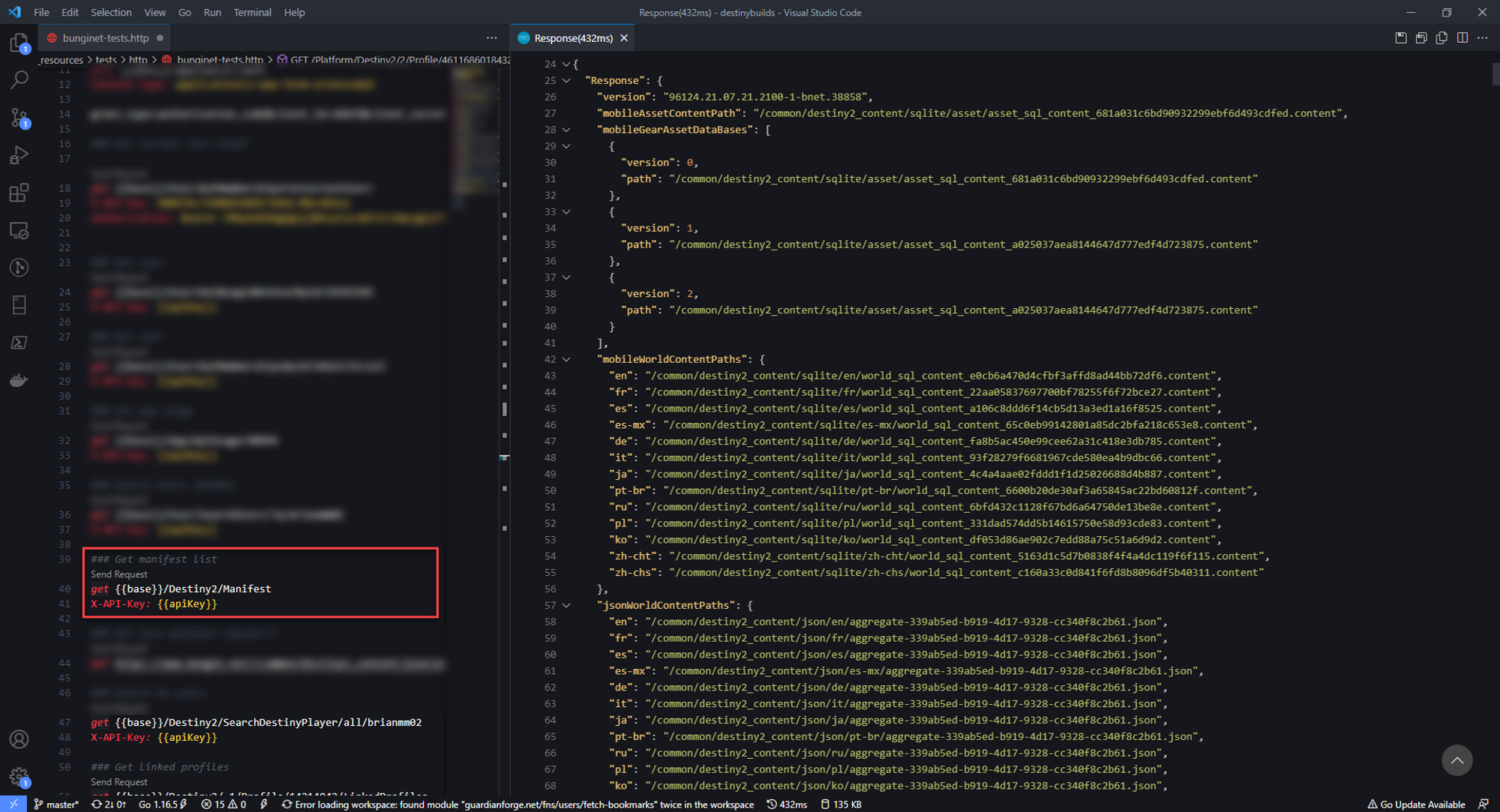Open the Edit menu
The image size is (1500, 812).
coord(70,12)
